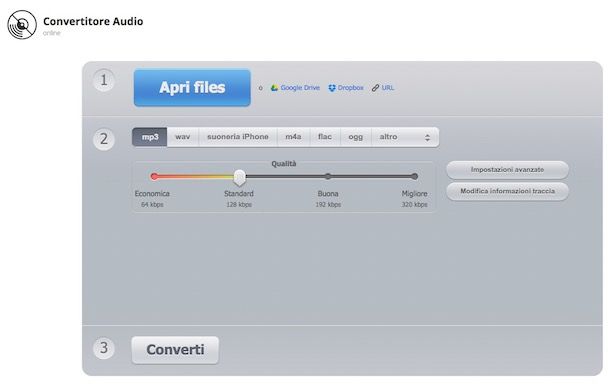Start conversion with the Converti button
The height and width of the screenshot is (391, 610).
tap(175, 350)
